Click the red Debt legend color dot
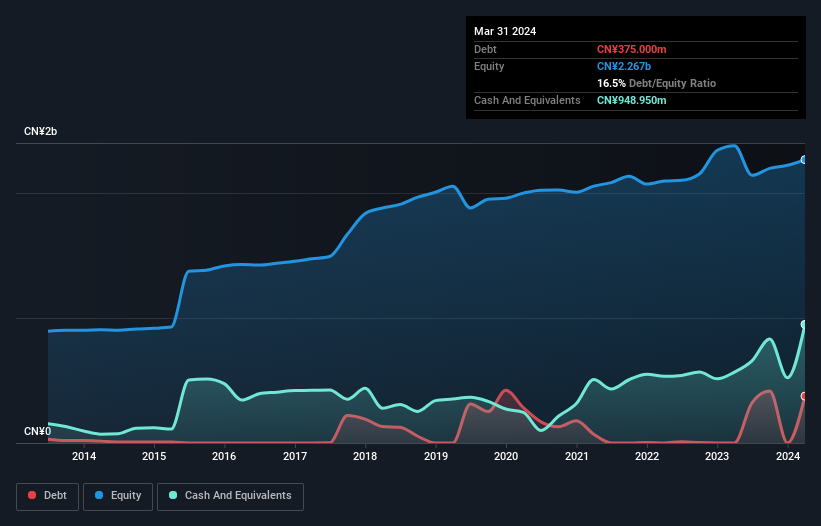Viewport: 821px width, 526px height. tap(33, 496)
